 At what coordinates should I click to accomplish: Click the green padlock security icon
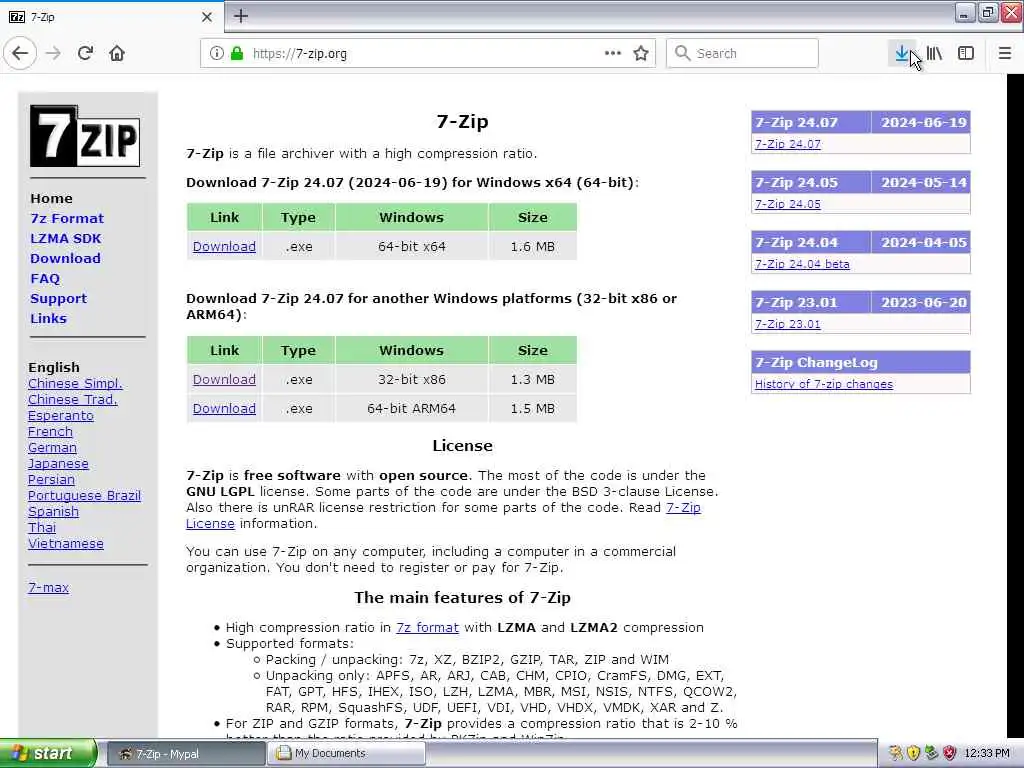(x=237, y=53)
